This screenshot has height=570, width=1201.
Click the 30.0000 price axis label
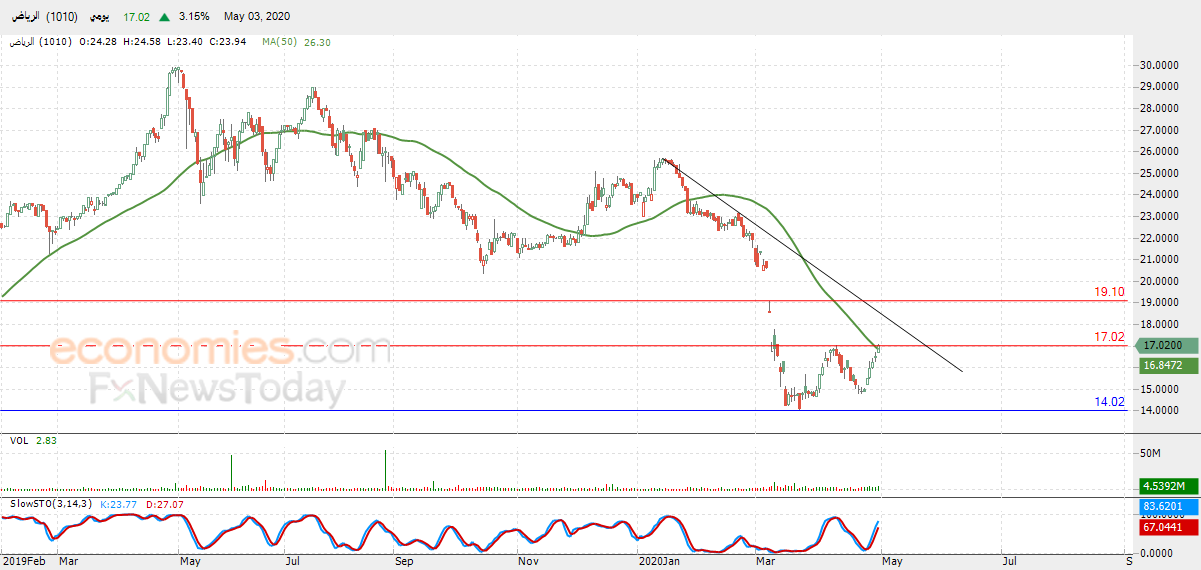1160,65
